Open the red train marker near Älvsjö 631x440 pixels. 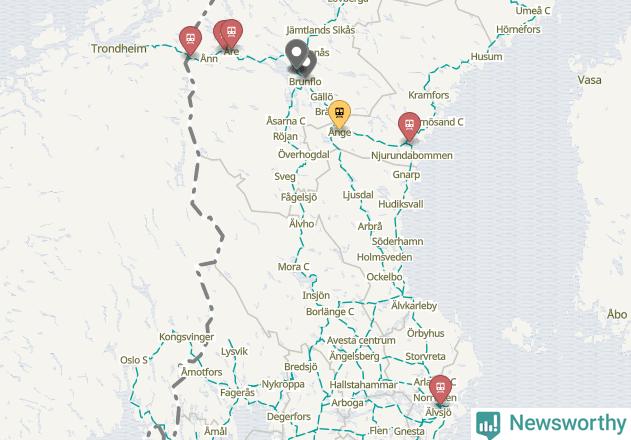click(440, 390)
